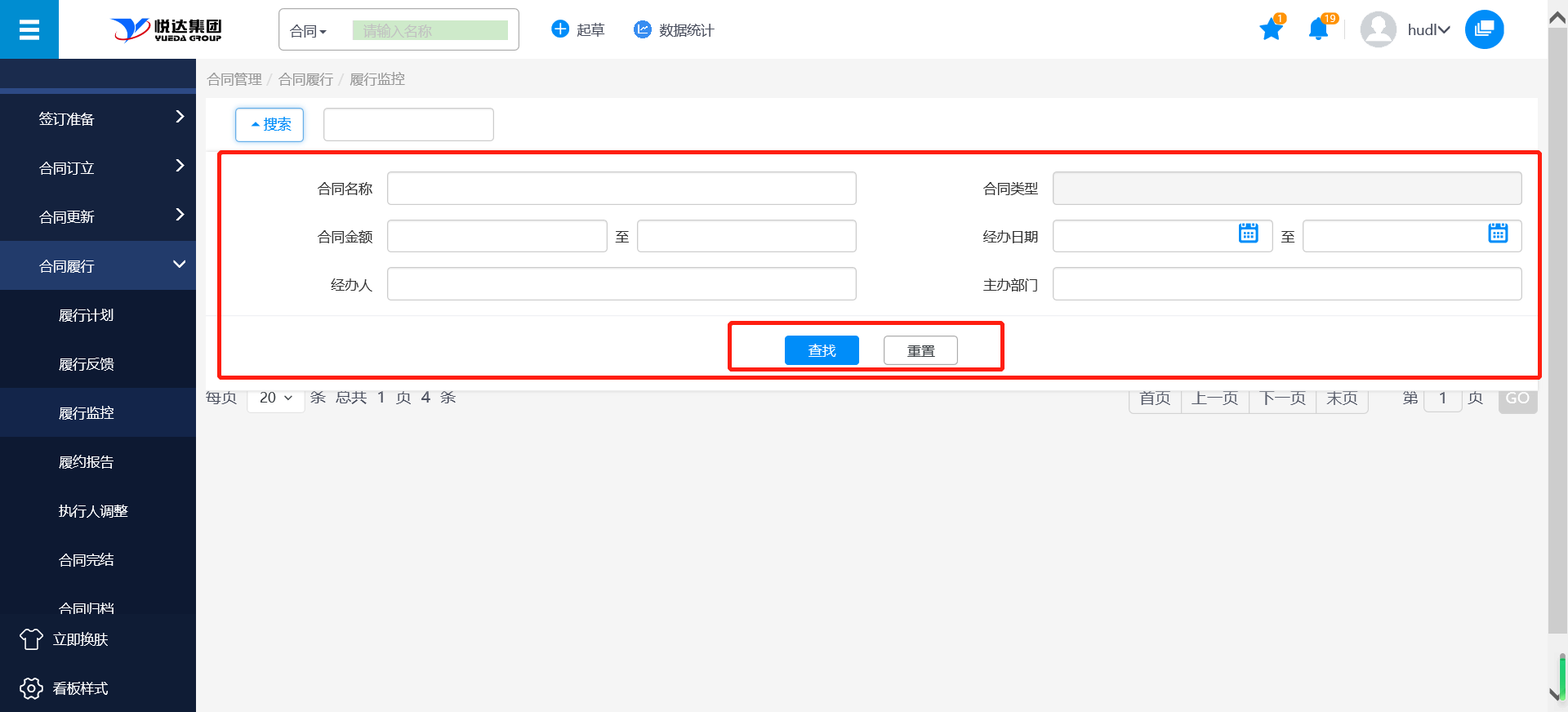Open the 合同 search type dropdown
Viewport: 1568px width, 712px height.
tap(309, 31)
